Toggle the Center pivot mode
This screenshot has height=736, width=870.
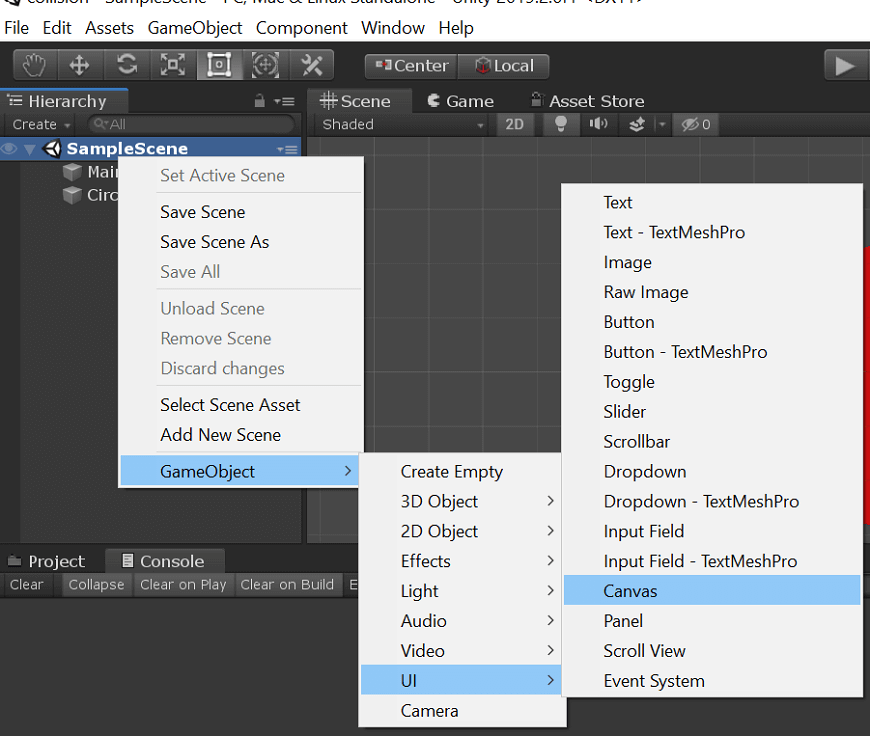[x=409, y=65]
